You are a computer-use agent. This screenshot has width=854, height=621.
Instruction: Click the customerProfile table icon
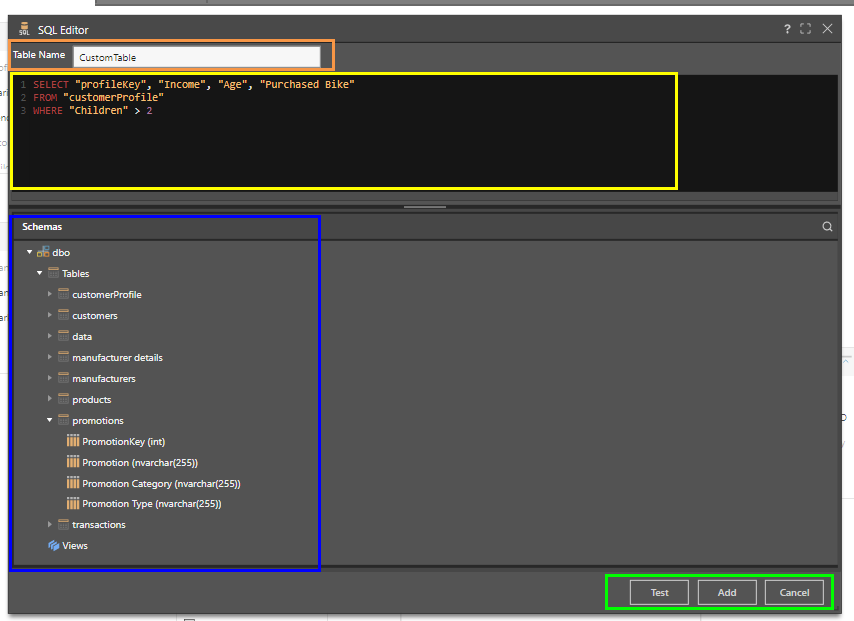click(64, 295)
